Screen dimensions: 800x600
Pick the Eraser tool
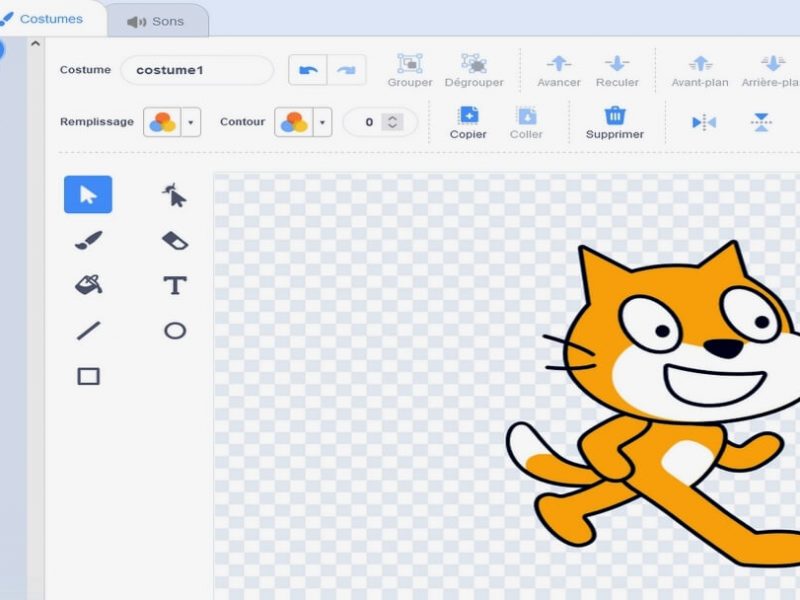175,240
